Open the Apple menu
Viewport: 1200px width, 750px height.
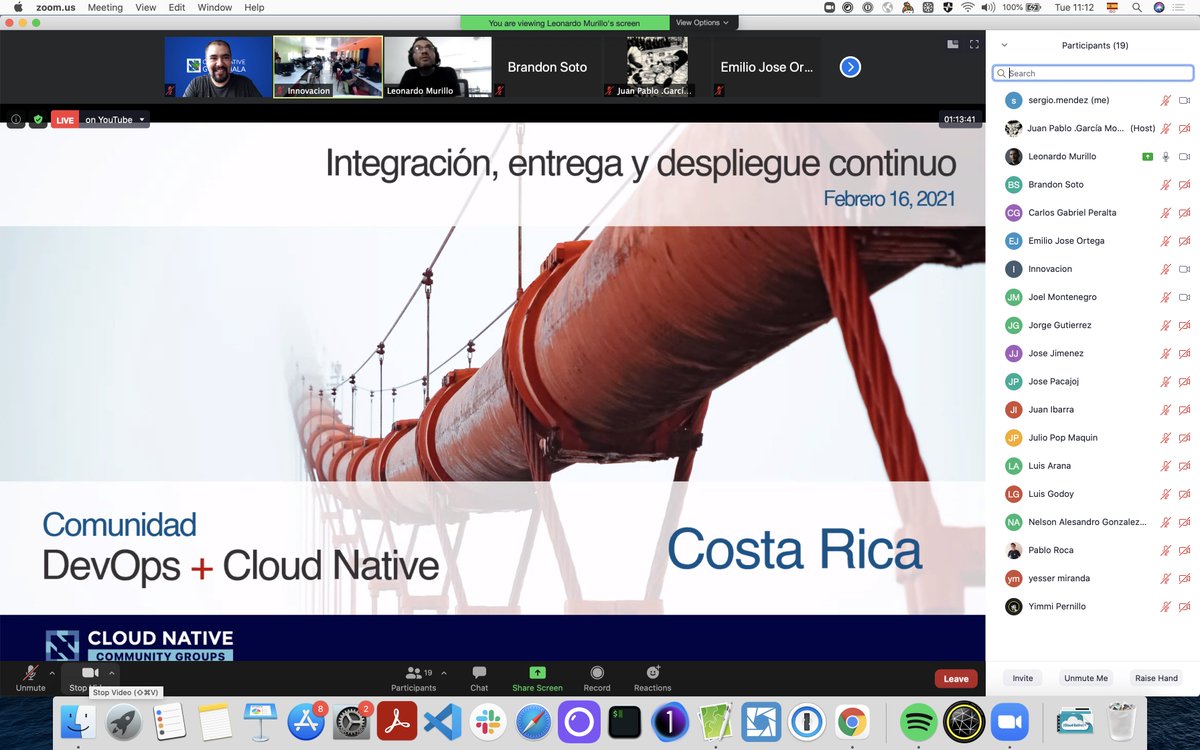(17, 7)
